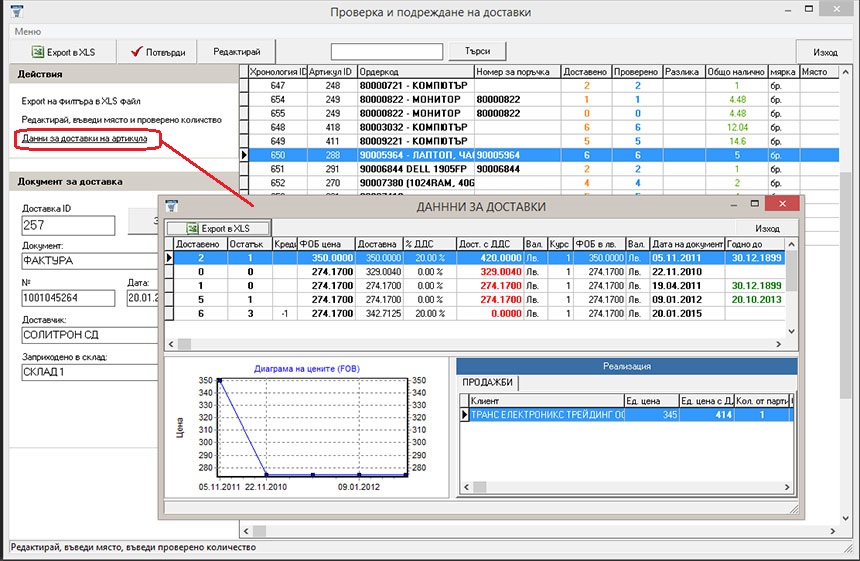Select delivery row dated 19.04.2011
The height and width of the screenshot is (561, 860).
pos(476,286)
